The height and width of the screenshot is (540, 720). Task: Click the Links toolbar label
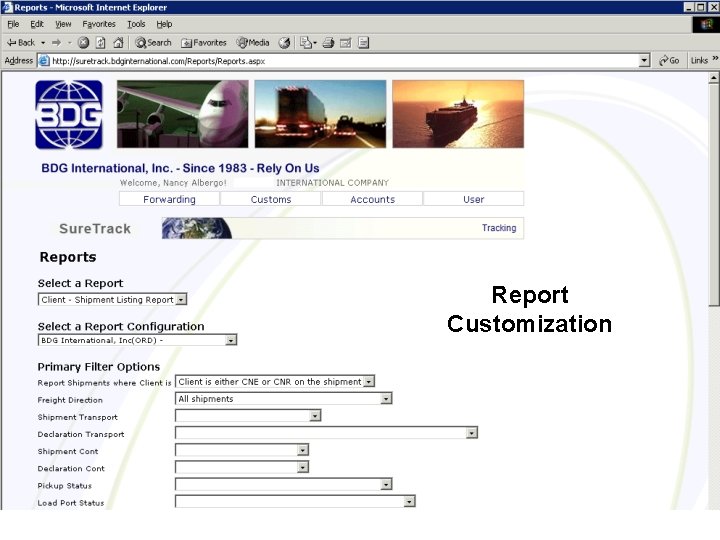coord(699,61)
